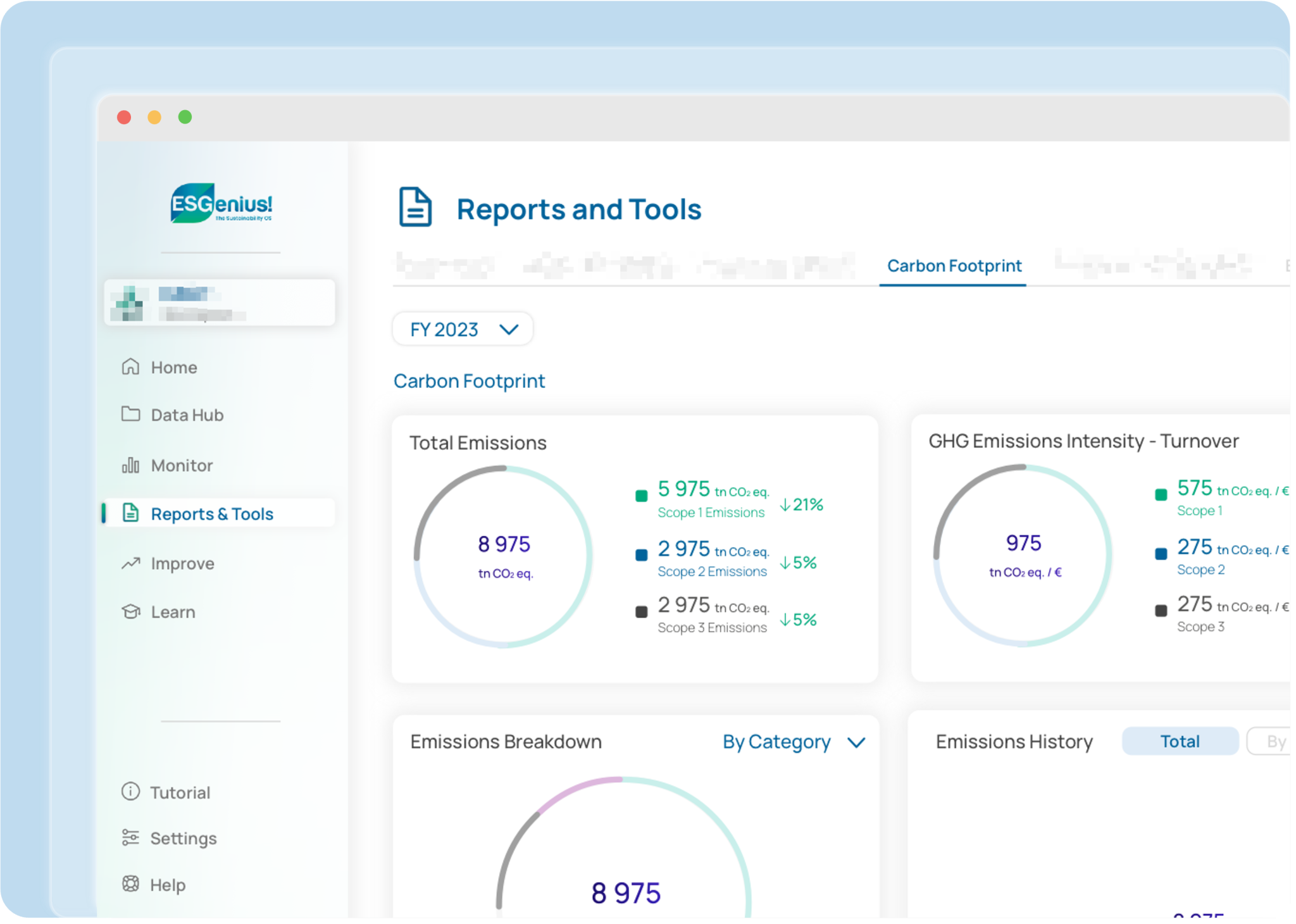This screenshot has width=1296, height=924.
Task: Click the Settings sliders icon
Action: pos(130,838)
